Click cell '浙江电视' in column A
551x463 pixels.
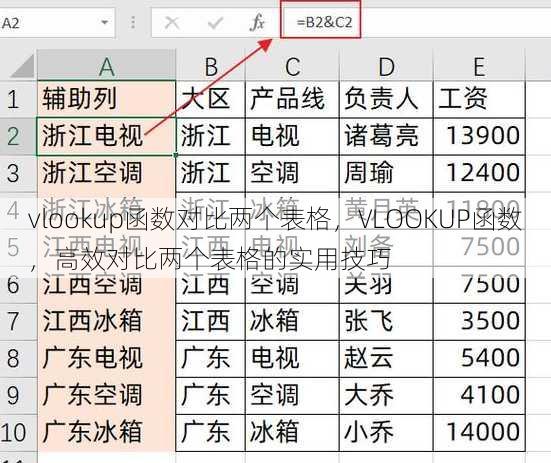[x=106, y=136]
